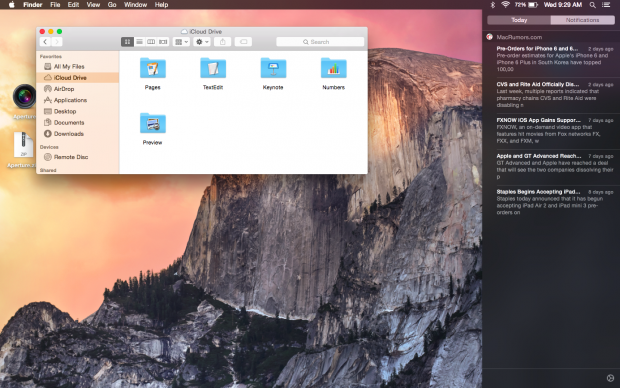Open the Apple menu
Viewport: 620px width, 388px height.
[11, 5]
